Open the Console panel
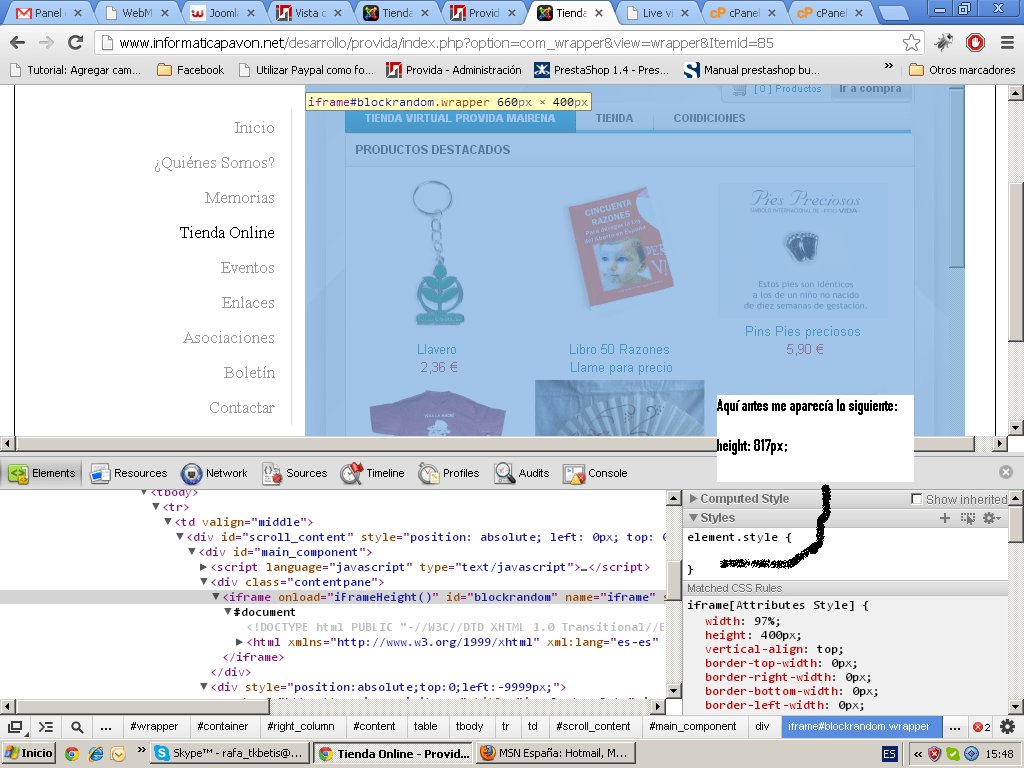This screenshot has width=1024, height=768. [595, 473]
